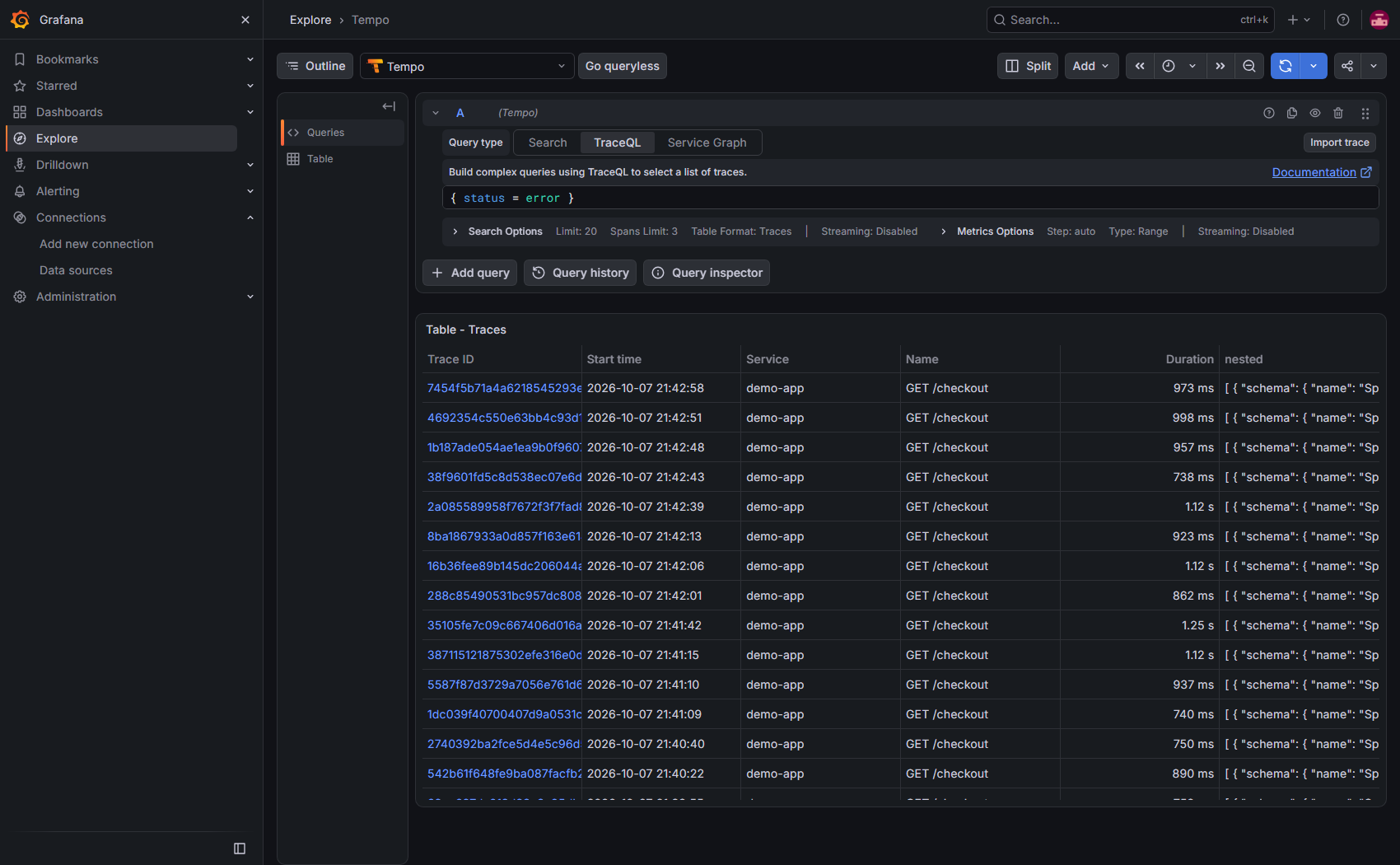Image resolution: width=1400 pixels, height=865 pixels.
Task: Toggle query A visibility eye
Action: (x=1315, y=113)
